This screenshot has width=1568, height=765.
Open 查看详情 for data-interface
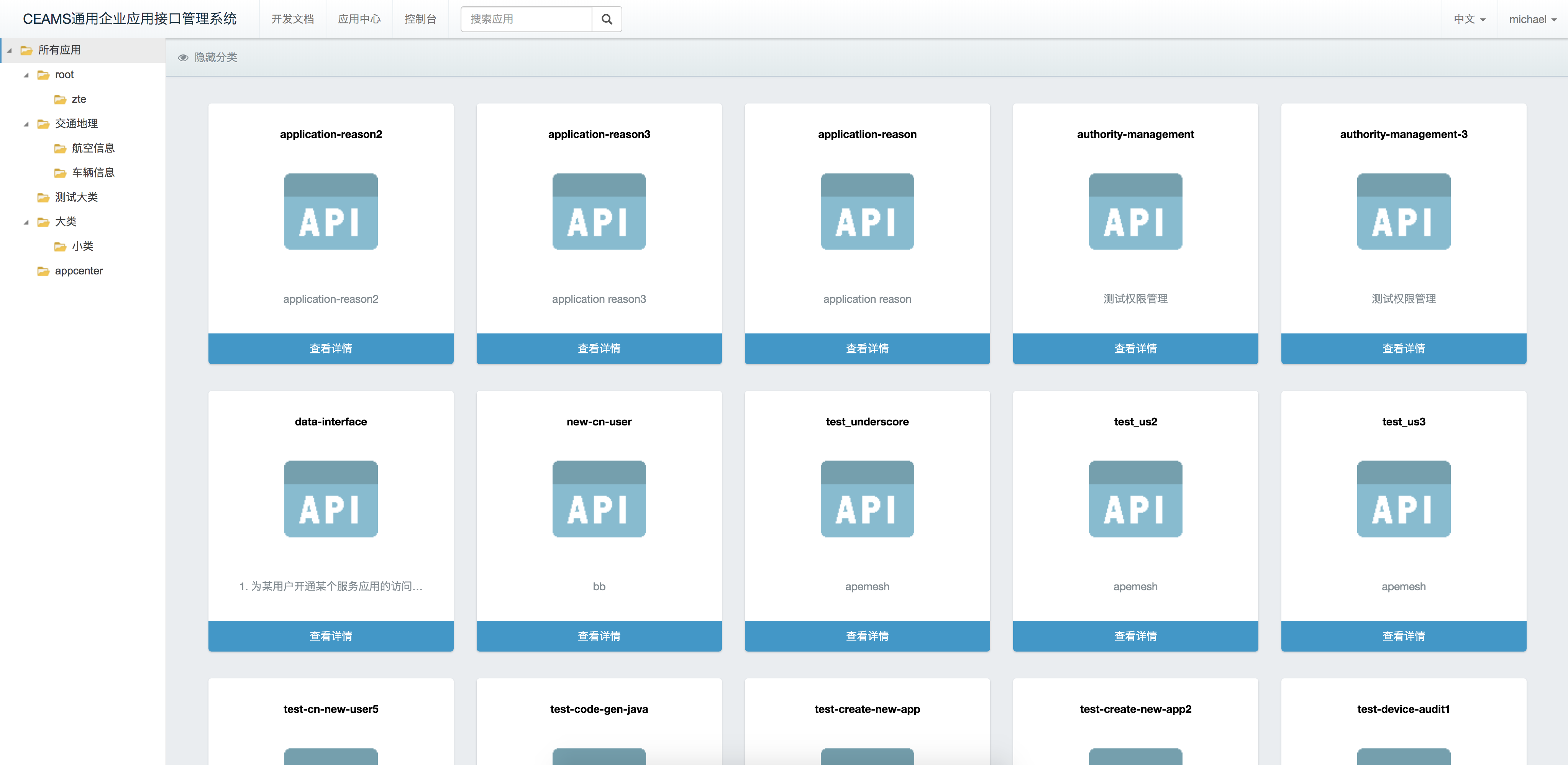click(331, 636)
